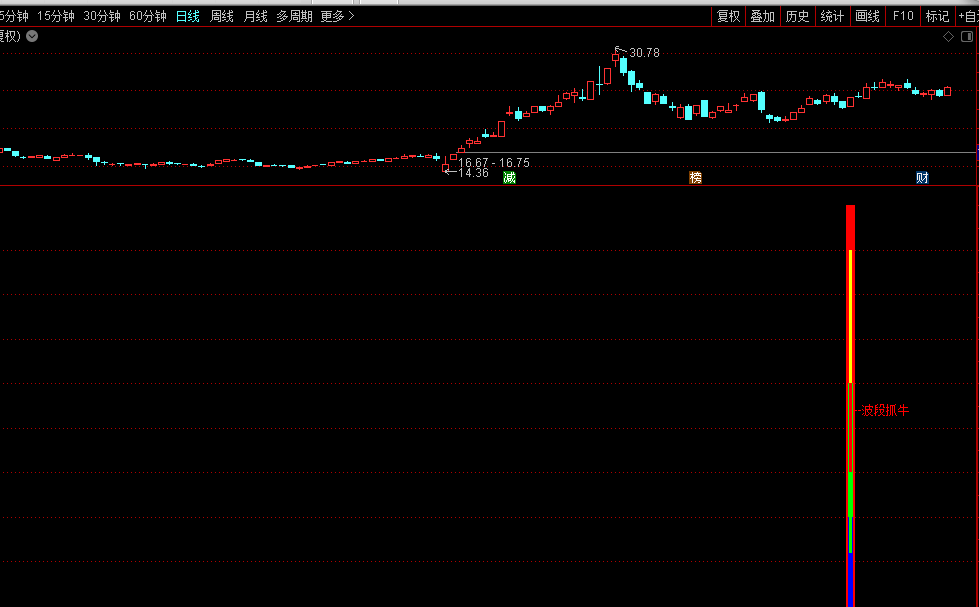The width and height of the screenshot is (979, 607).
Task: Toggle the side panel layout icon
Action: click(x=967, y=37)
